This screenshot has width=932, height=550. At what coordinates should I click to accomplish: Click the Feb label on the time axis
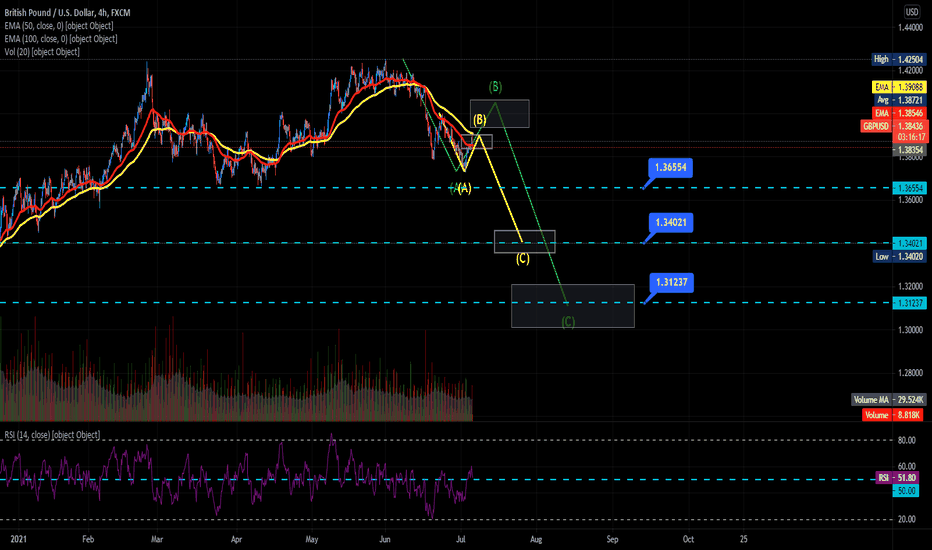(x=88, y=539)
